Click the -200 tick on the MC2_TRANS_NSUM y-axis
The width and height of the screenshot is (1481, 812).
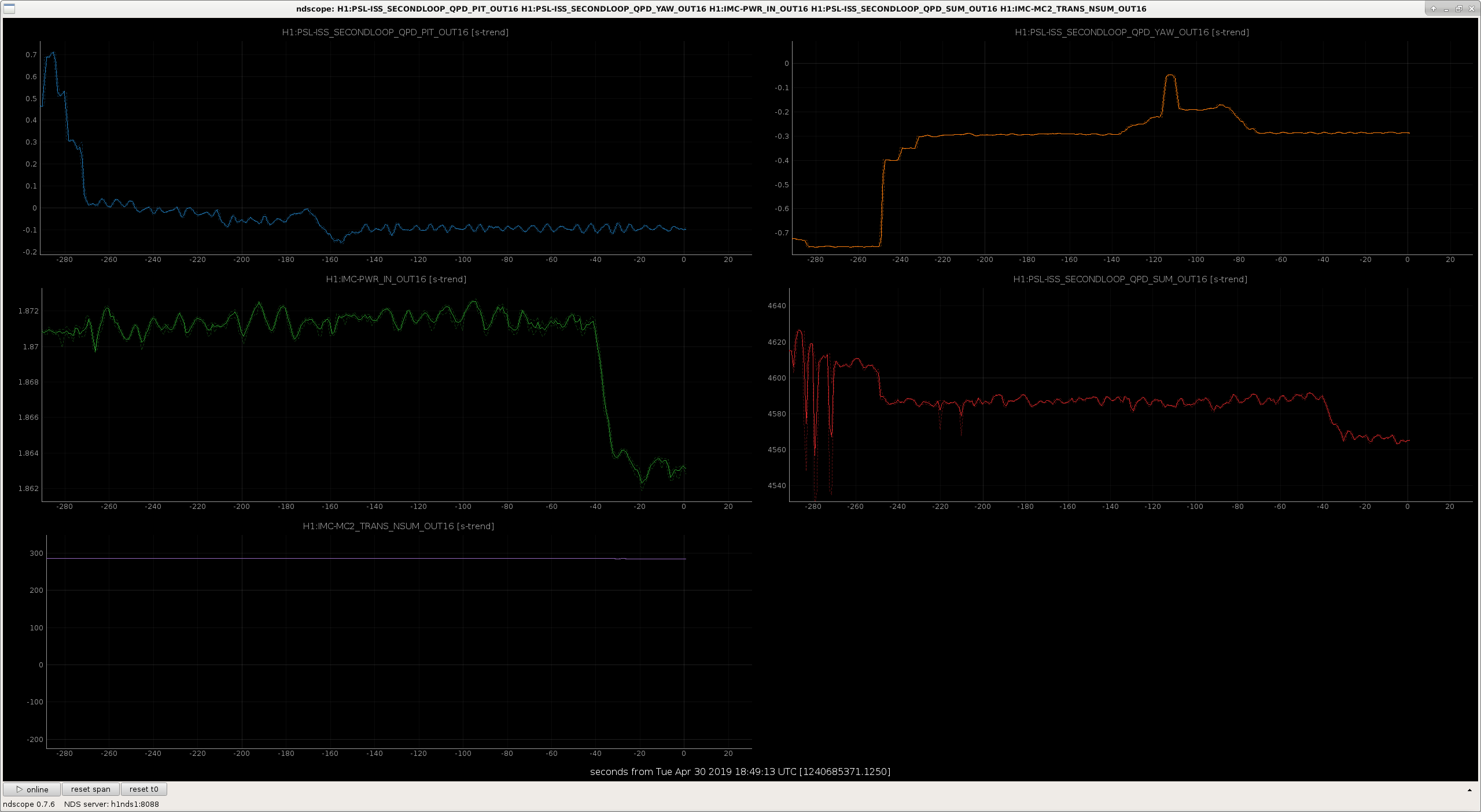tap(35, 740)
